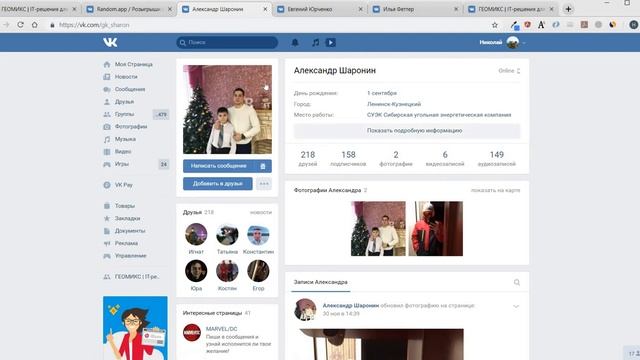Click the показать на карте link
Screen dimensions: 640x360
495,190
